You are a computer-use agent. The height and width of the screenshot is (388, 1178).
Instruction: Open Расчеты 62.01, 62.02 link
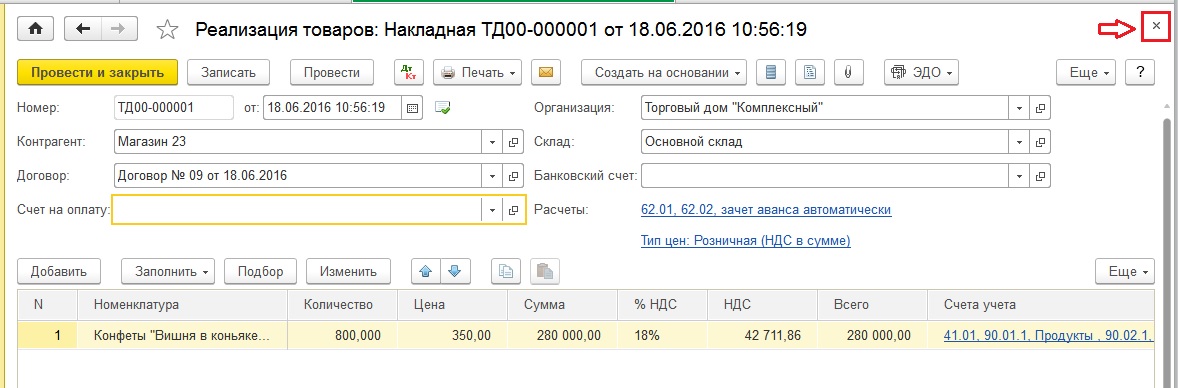(766, 210)
